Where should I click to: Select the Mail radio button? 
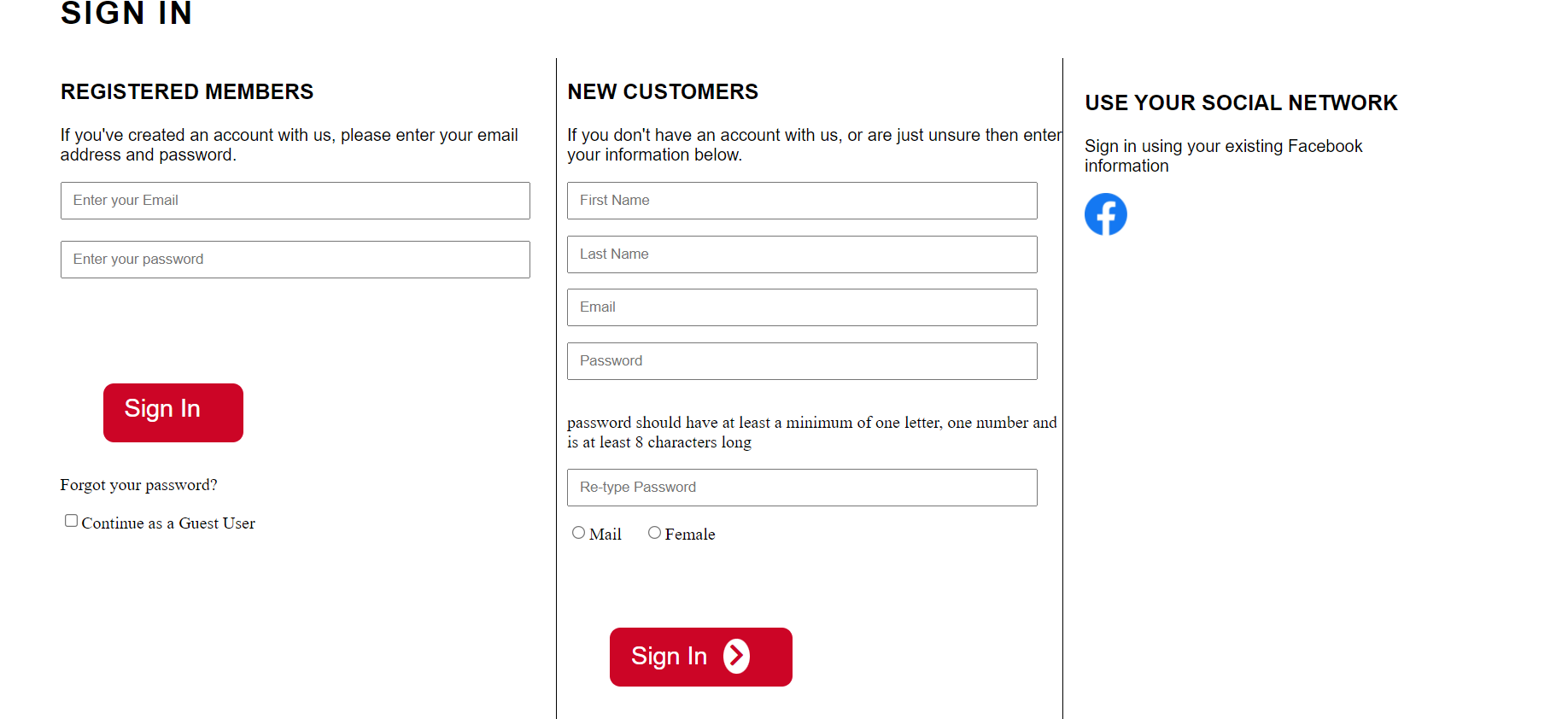[578, 533]
